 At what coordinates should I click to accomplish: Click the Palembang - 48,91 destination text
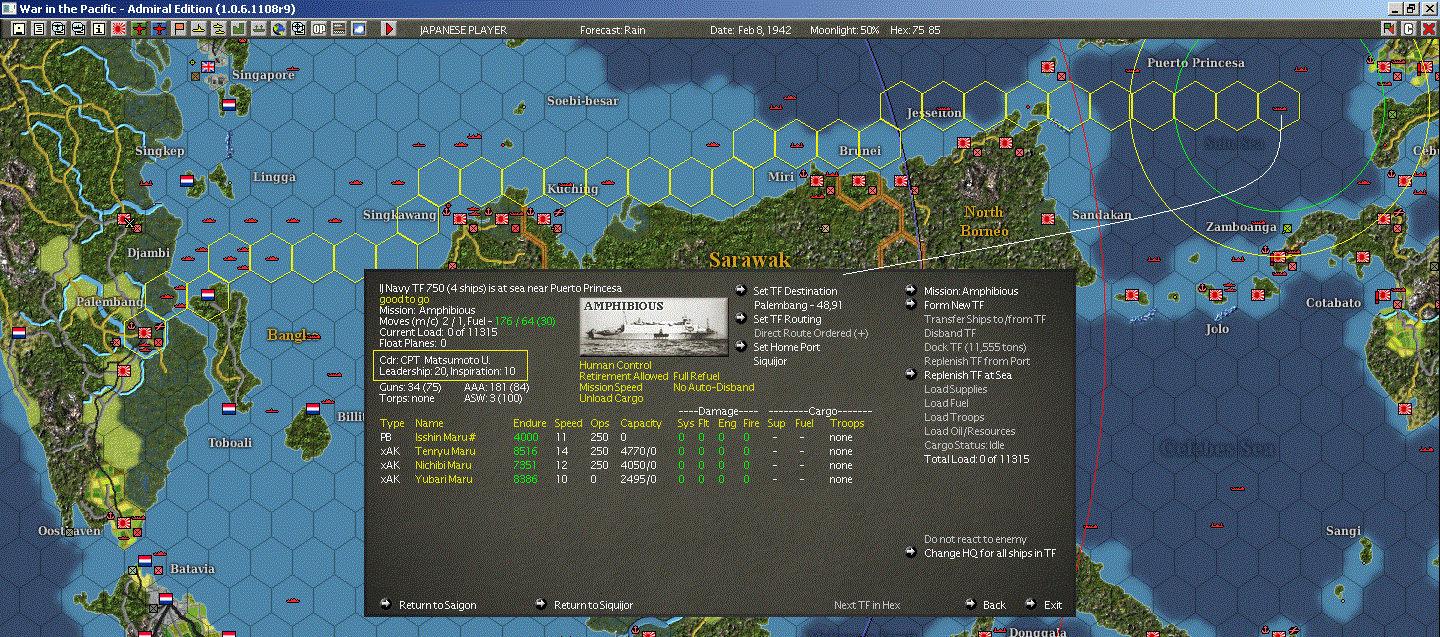click(797, 305)
